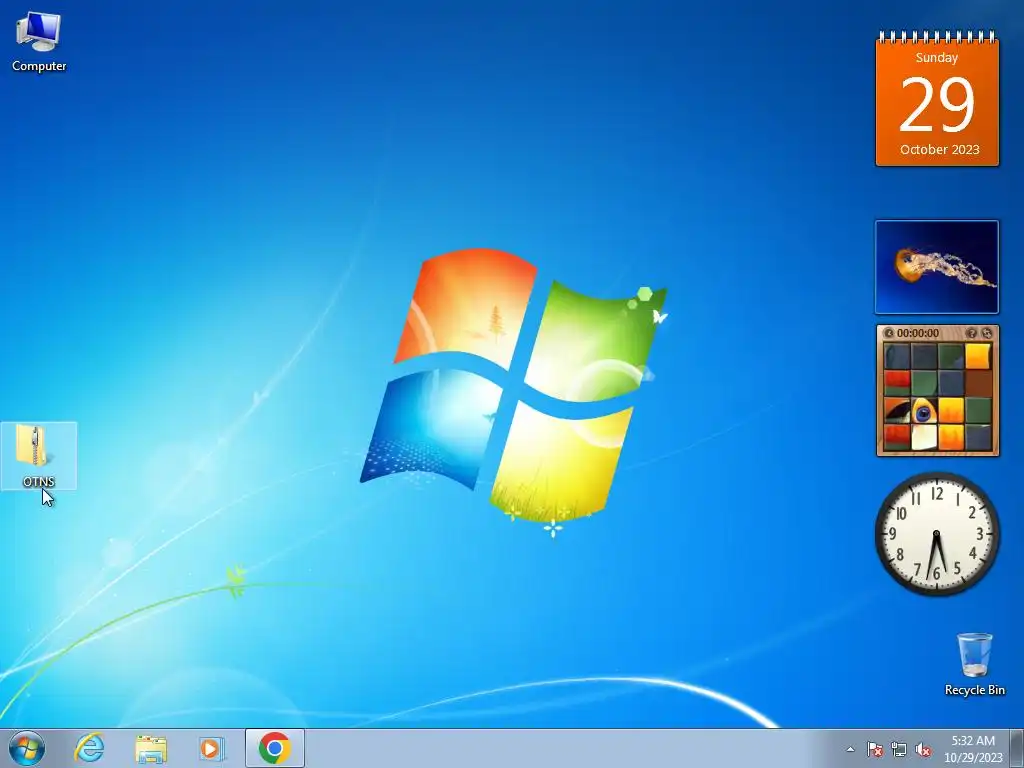Launch Windows Media Player from taskbar
The width and height of the screenshot is (1024, 768).
coord(212,748)
